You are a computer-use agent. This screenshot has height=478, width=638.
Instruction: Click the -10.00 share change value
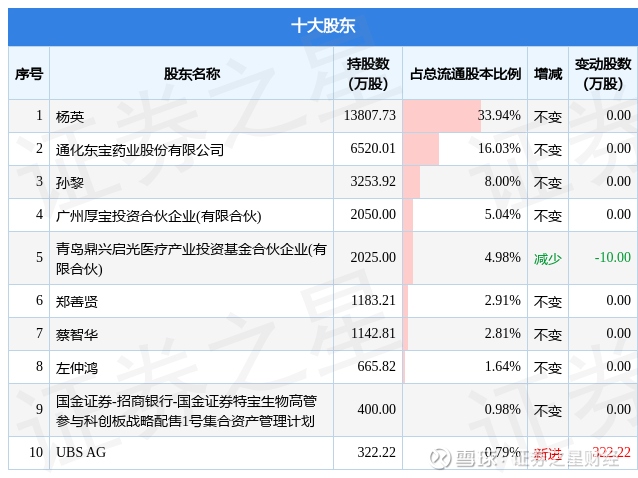[612, 257]
